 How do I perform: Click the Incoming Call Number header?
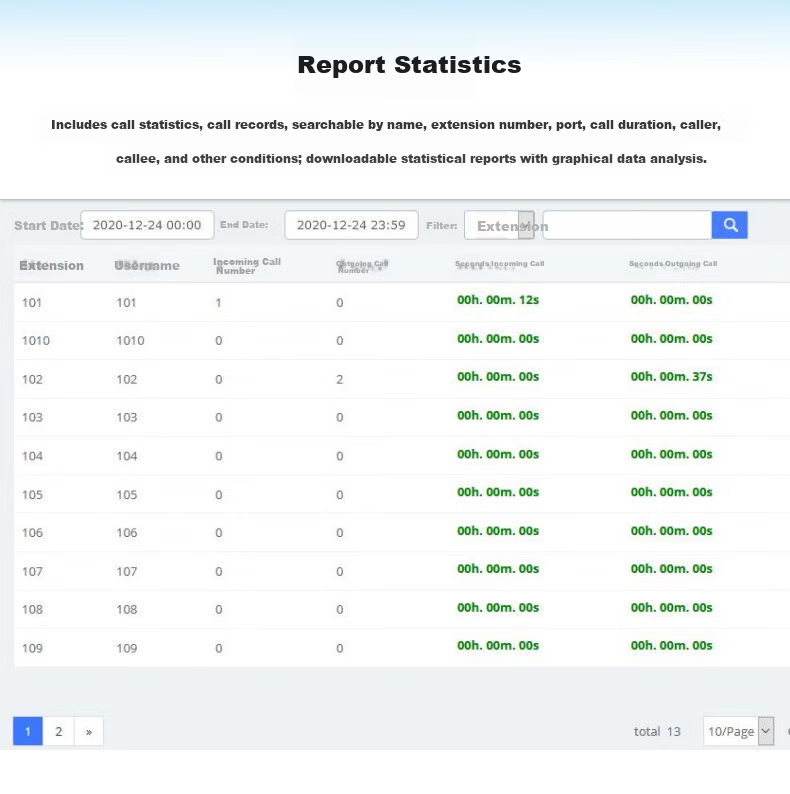click(247, 266)
